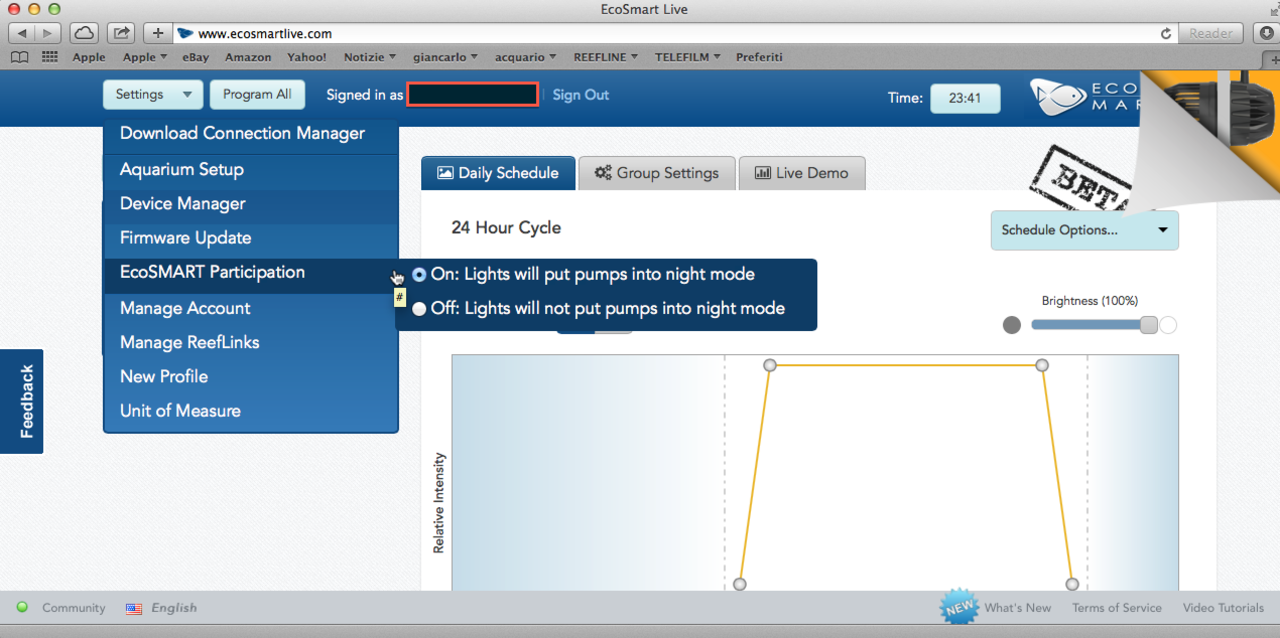Image resolution: width=1280 pixels, height=638 pixels.
Task: Click the English language link
Action: [174, 608]
